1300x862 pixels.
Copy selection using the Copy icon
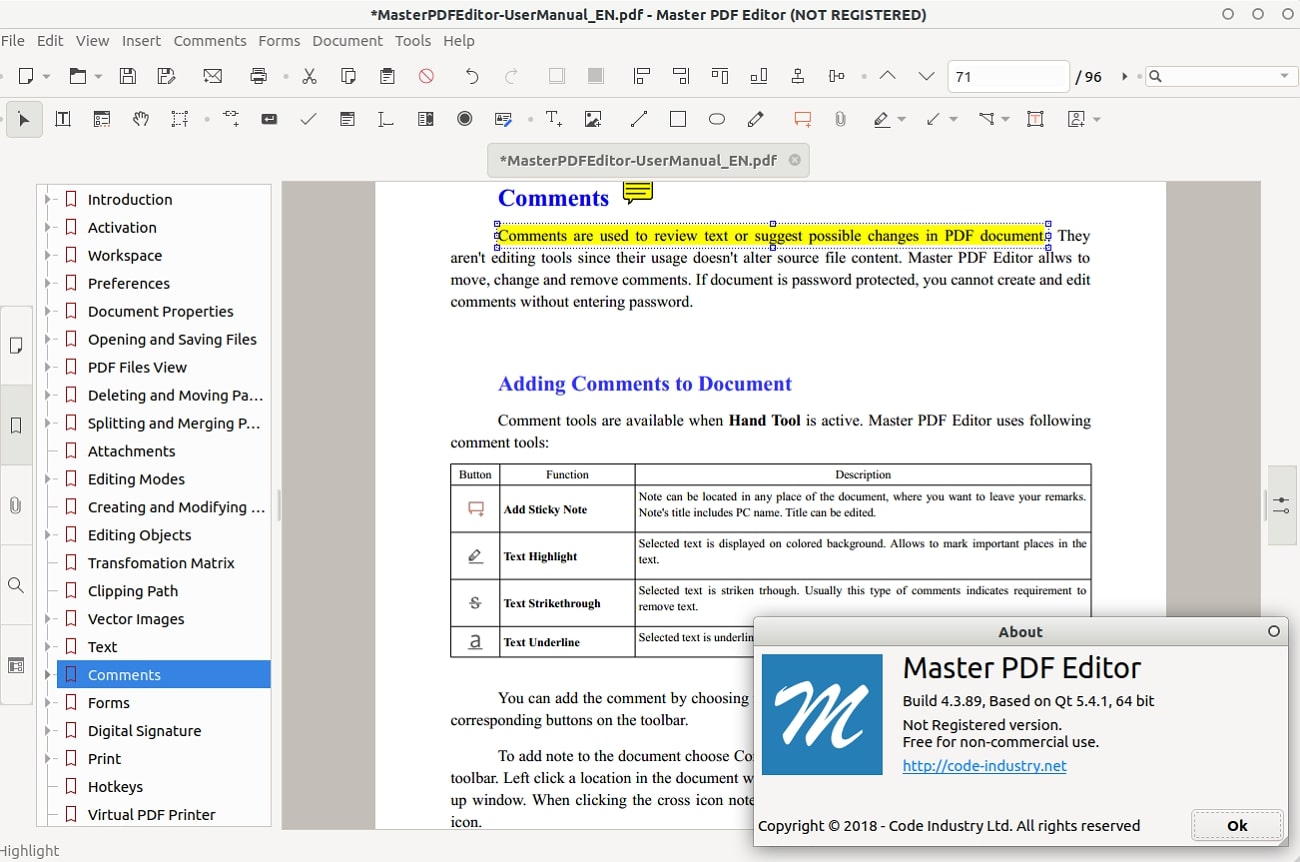tap(348, 76)
